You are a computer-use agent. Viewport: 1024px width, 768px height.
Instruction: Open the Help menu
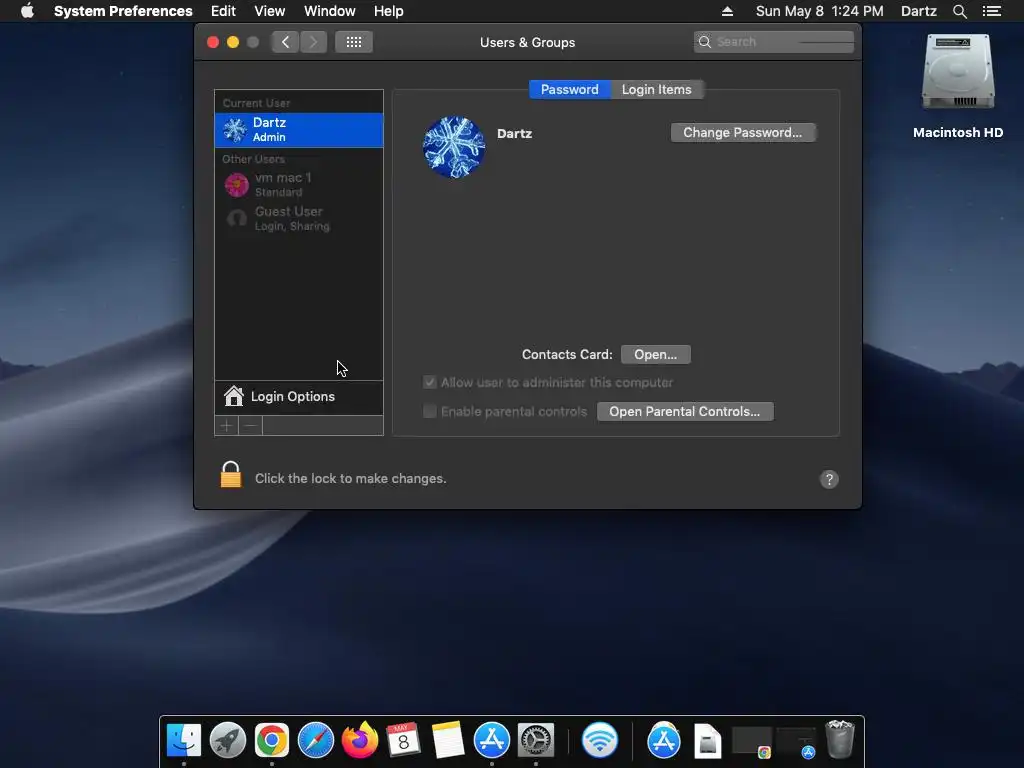pyautogui.click(x=389, y=11)
